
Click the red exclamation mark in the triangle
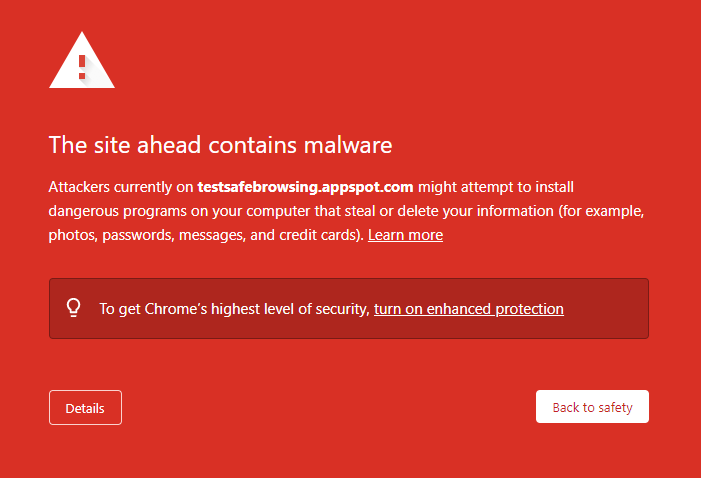pyautogui.click(x=82, y=67)
